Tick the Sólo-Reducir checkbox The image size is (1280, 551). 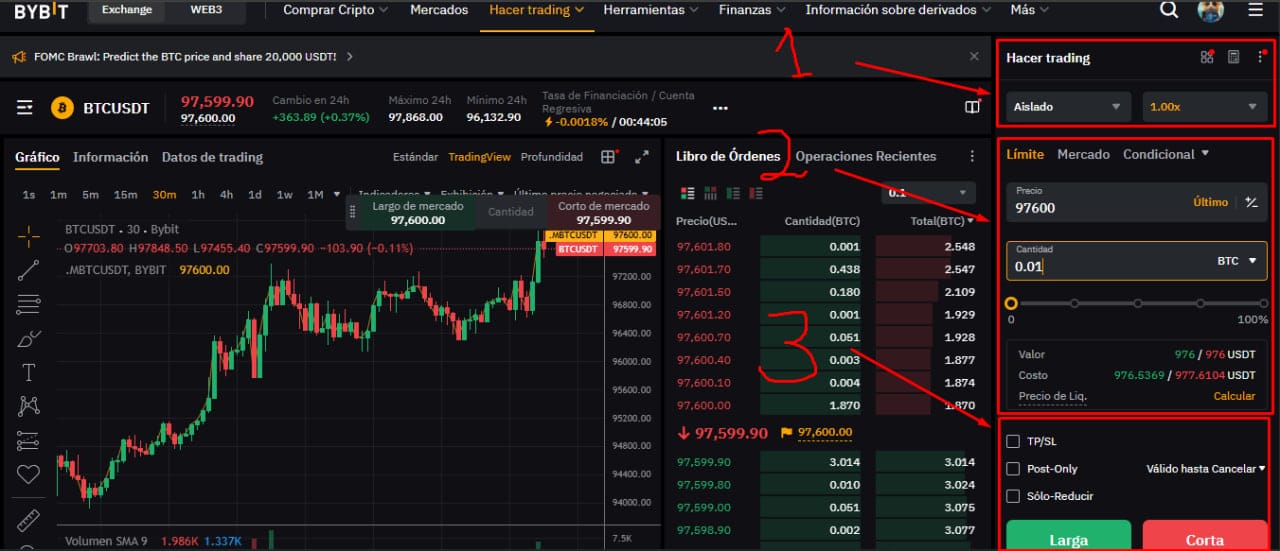tap(1013, 496)
